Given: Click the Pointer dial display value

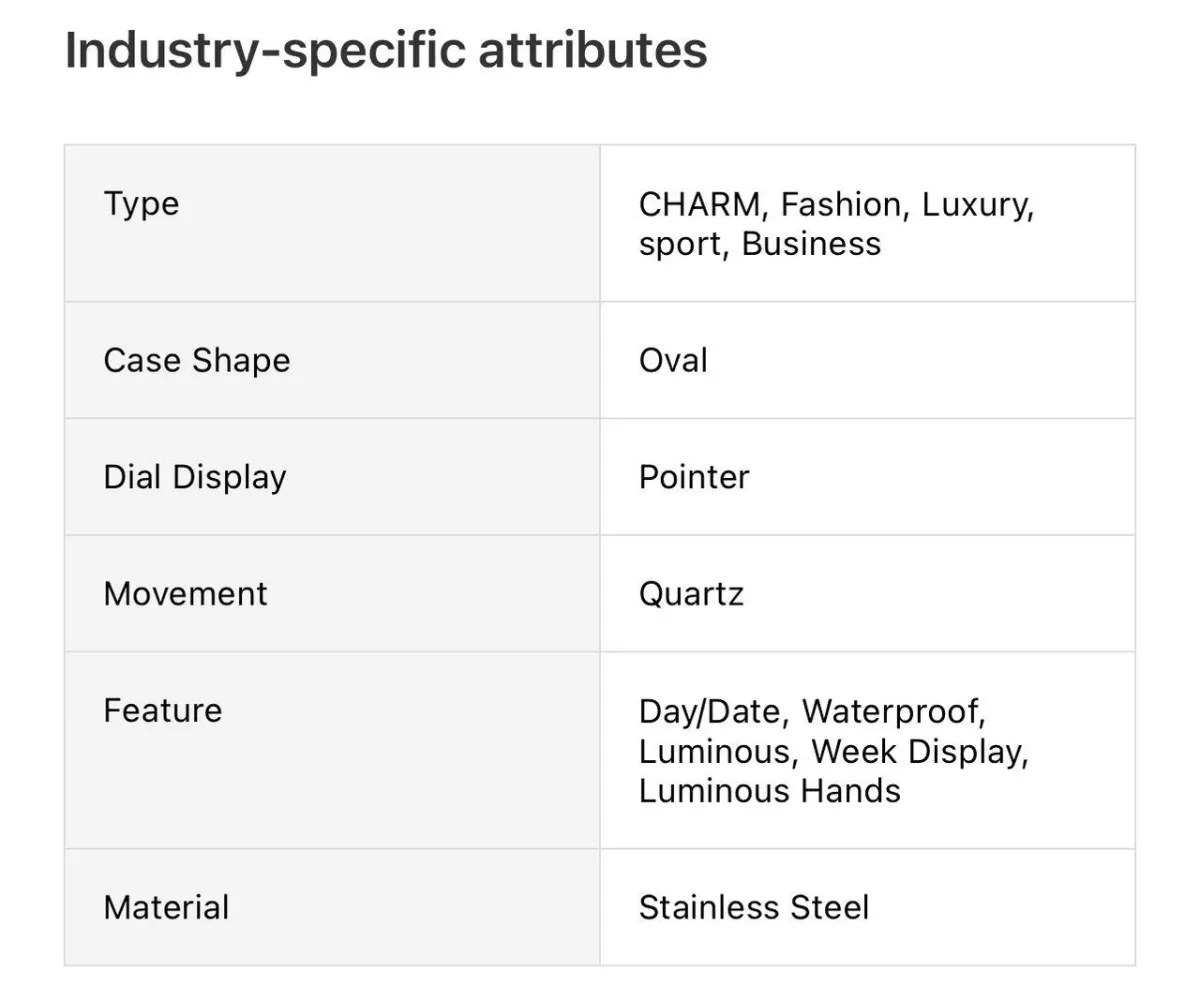Looking at the screenshot, I should [x=694, y=477].
